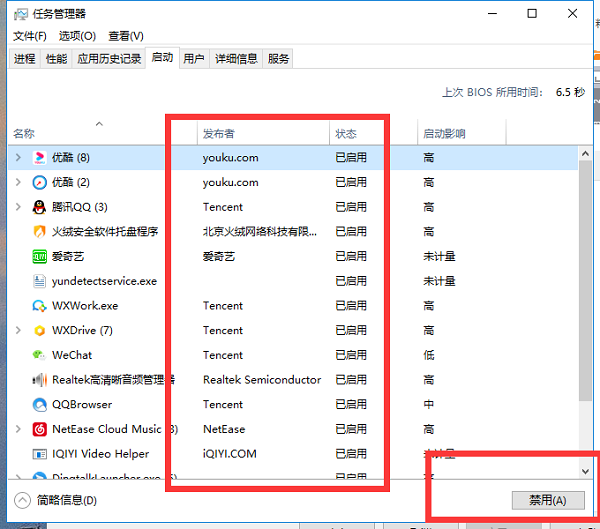Screen dimensions: 600x529
Task: Expand the NetEase Cloud Music group
Action: pos(18,429)
